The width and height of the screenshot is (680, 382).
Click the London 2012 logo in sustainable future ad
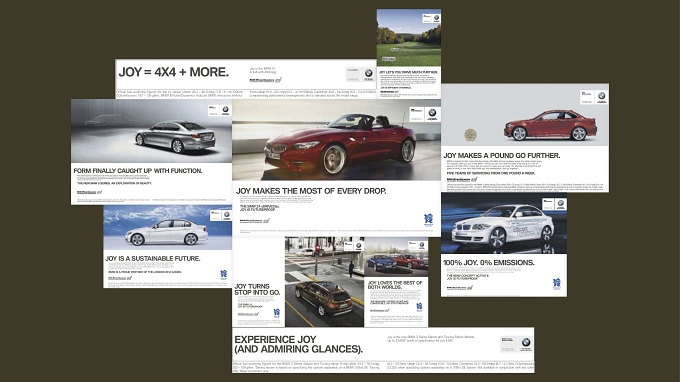224,274
